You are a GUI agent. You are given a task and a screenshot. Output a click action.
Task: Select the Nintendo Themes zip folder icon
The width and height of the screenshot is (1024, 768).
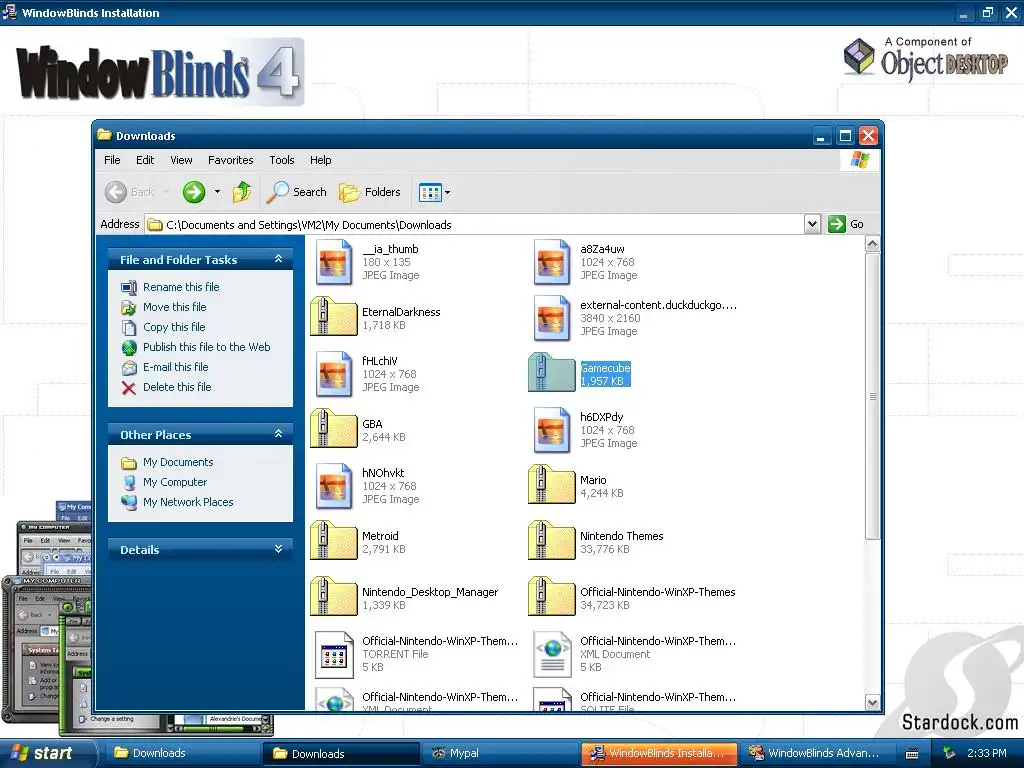click(552, 541)
